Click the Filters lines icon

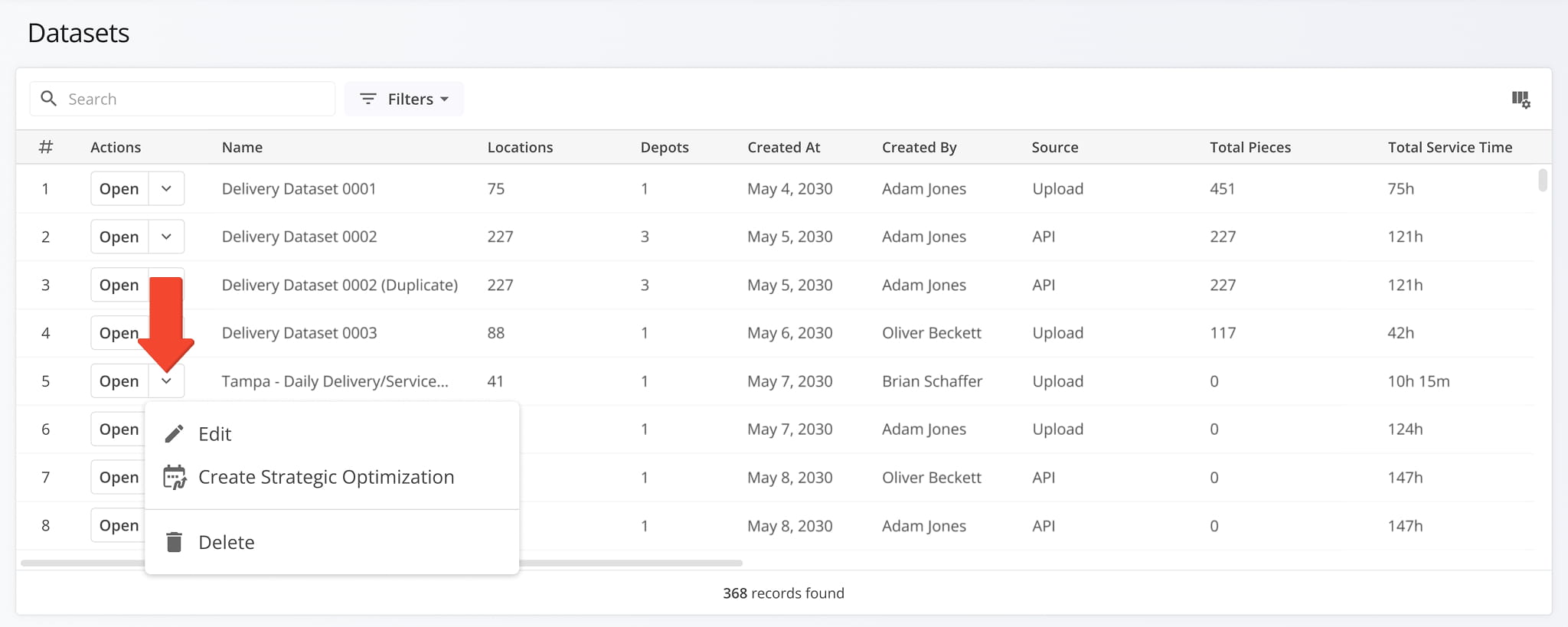pos(368,99)
